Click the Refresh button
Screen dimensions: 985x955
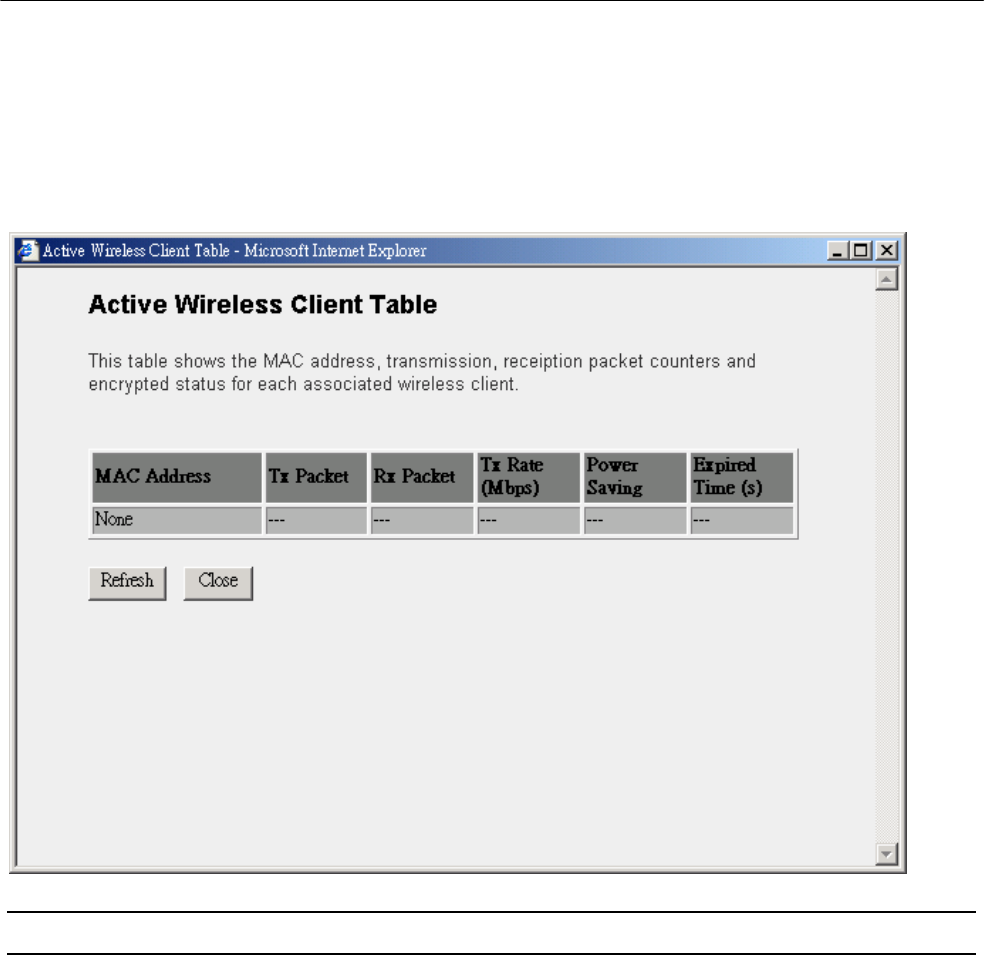point(128,583)
